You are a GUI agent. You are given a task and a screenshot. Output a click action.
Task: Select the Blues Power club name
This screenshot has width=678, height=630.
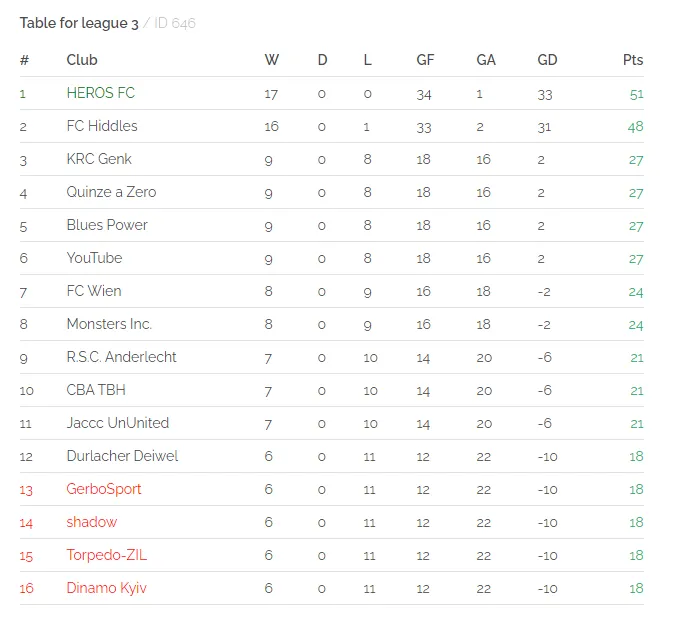107,225
